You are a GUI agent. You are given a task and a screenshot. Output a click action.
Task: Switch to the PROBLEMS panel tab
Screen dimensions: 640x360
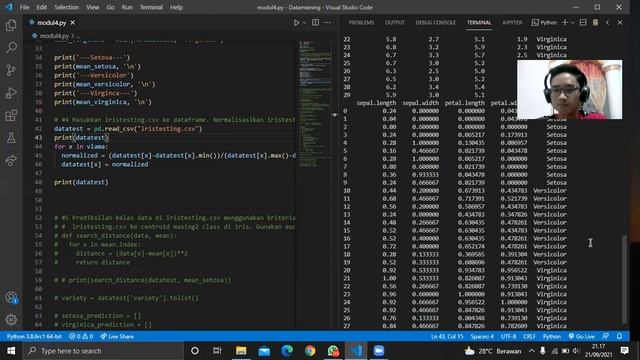point(361,22)
